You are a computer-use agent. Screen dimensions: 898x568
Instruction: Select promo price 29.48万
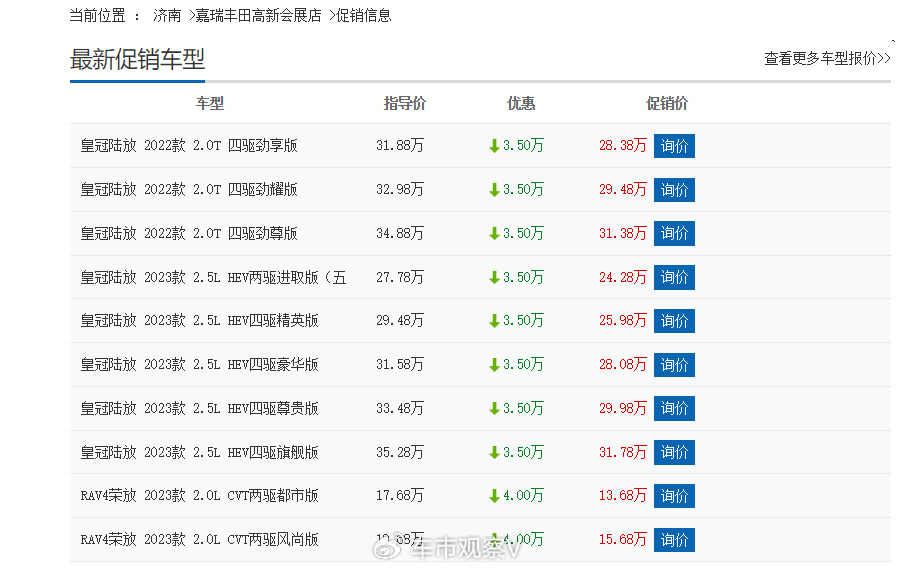(623, 190)
